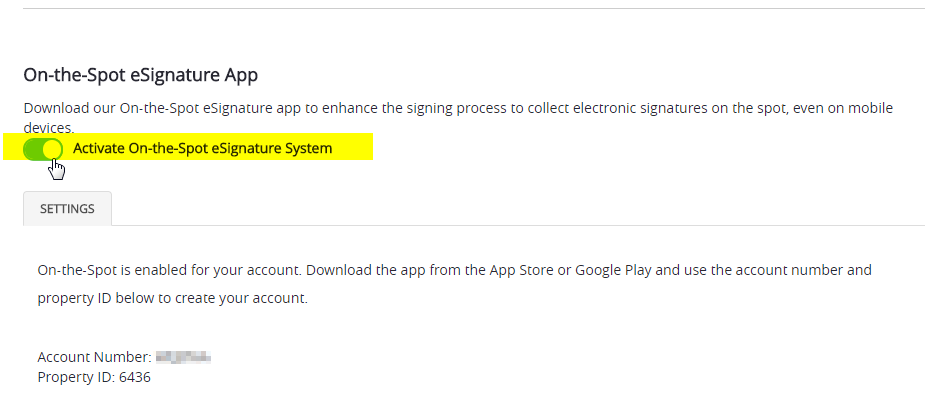This screenshot has width=942, height=410.
Task: Toggle the Activate On-the-Spot eSignature System switch
Action: tap(43, 148)
